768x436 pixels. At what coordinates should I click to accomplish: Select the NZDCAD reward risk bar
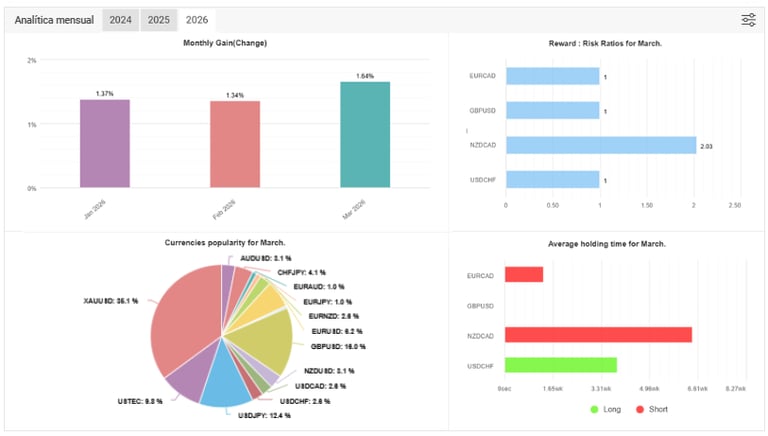coord(601,145)
